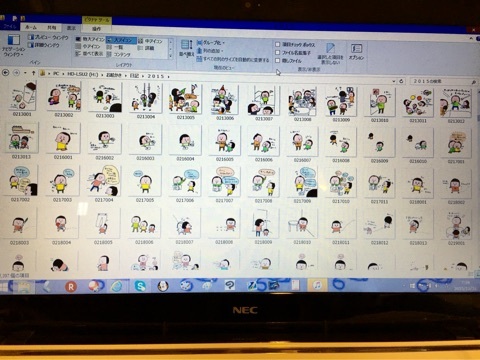480x360 pixels.
Task: Expand the chevron after 2015 in path
Action: pyautogui.click(x=169, y=77)
